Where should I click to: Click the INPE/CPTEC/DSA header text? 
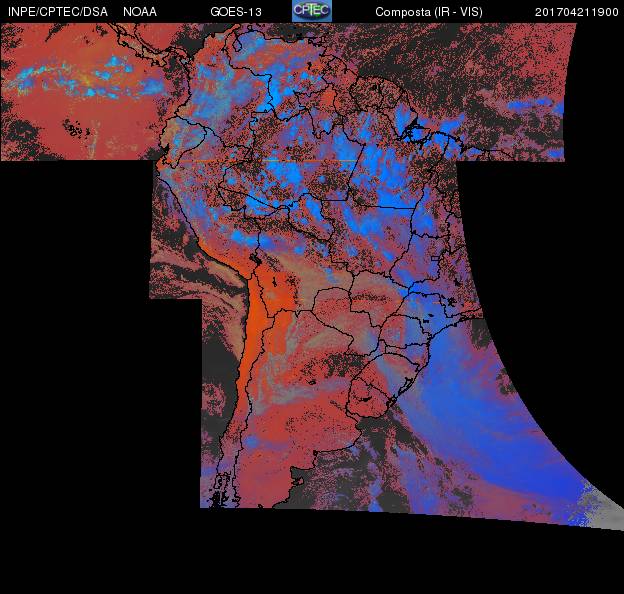point(58,12)
